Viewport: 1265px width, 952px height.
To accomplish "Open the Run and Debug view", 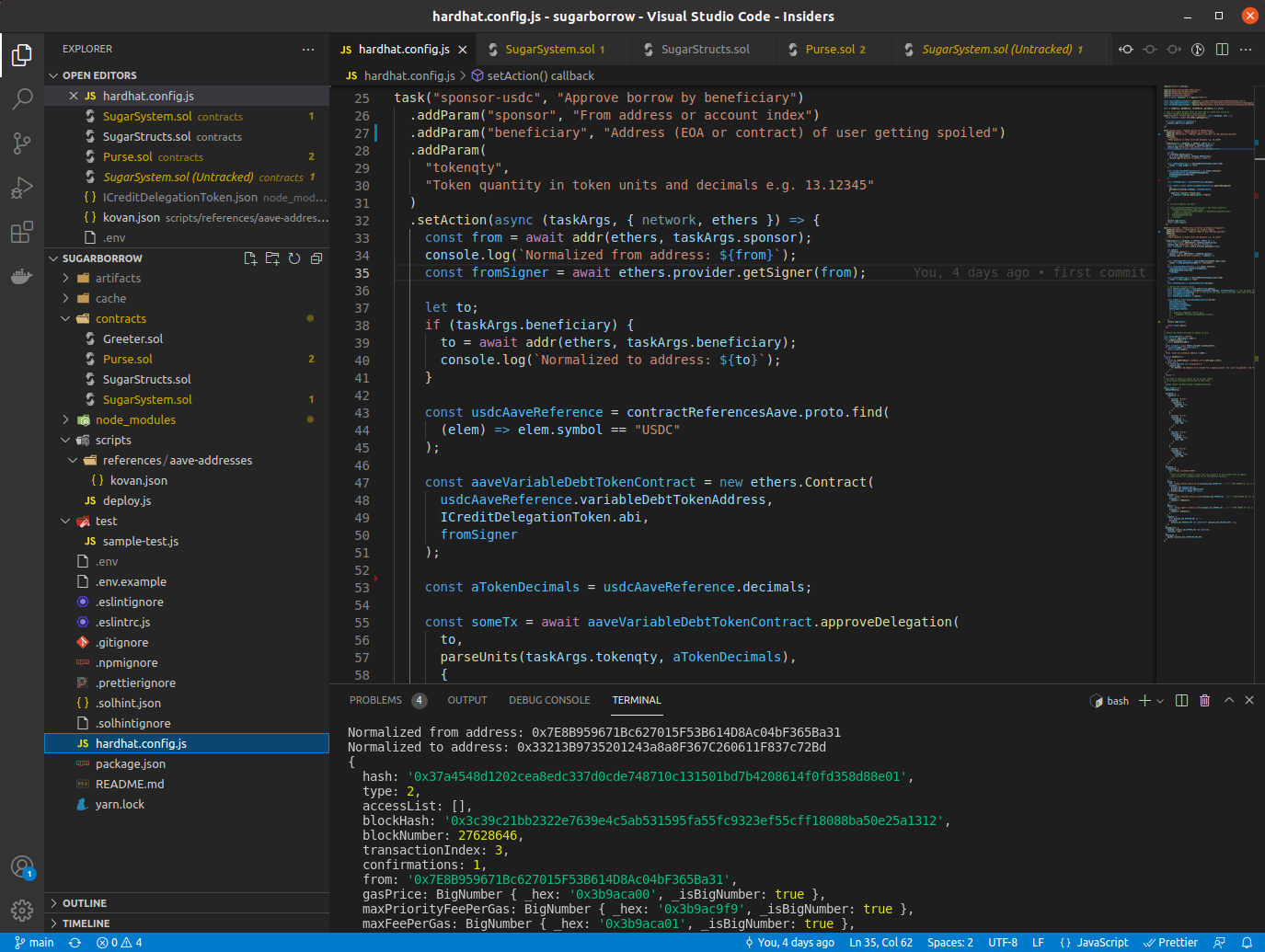I will 22,188.
